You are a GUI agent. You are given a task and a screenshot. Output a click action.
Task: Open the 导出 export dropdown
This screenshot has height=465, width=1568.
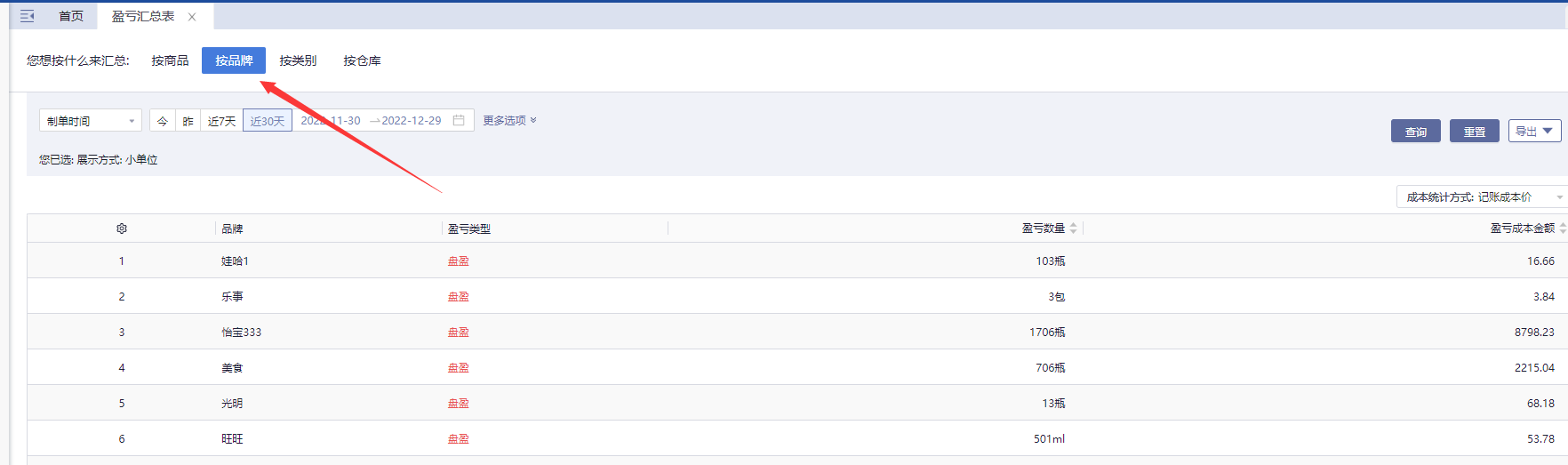1534,131
